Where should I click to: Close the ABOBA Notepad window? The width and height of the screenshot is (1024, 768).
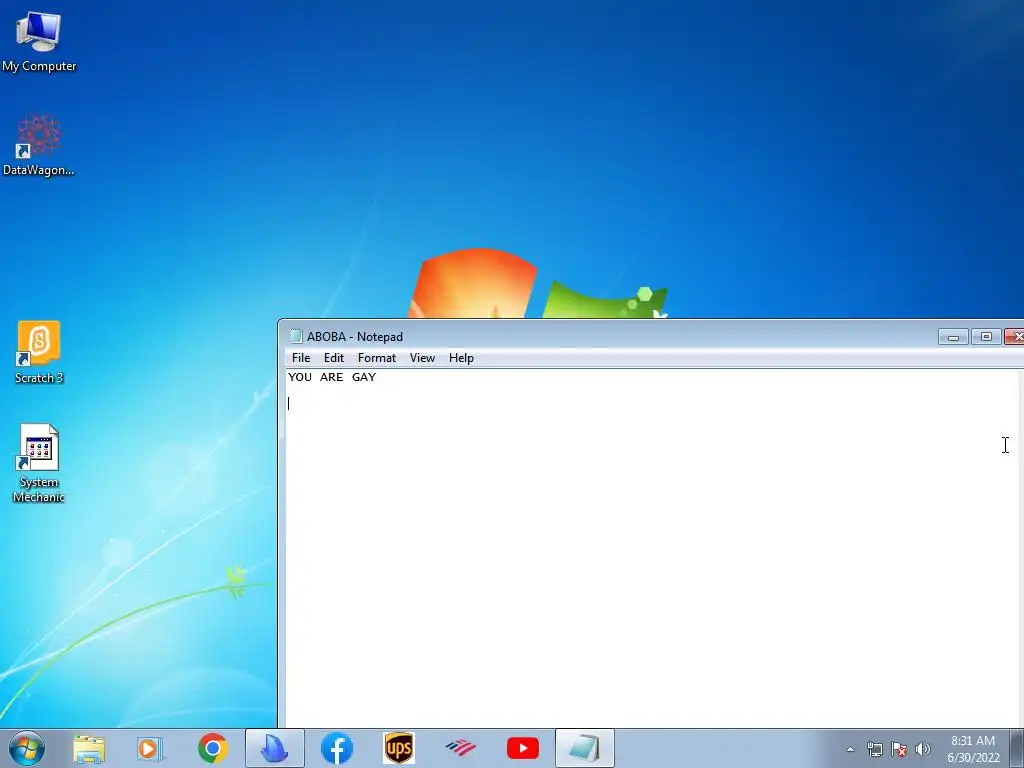(1016, 336)
